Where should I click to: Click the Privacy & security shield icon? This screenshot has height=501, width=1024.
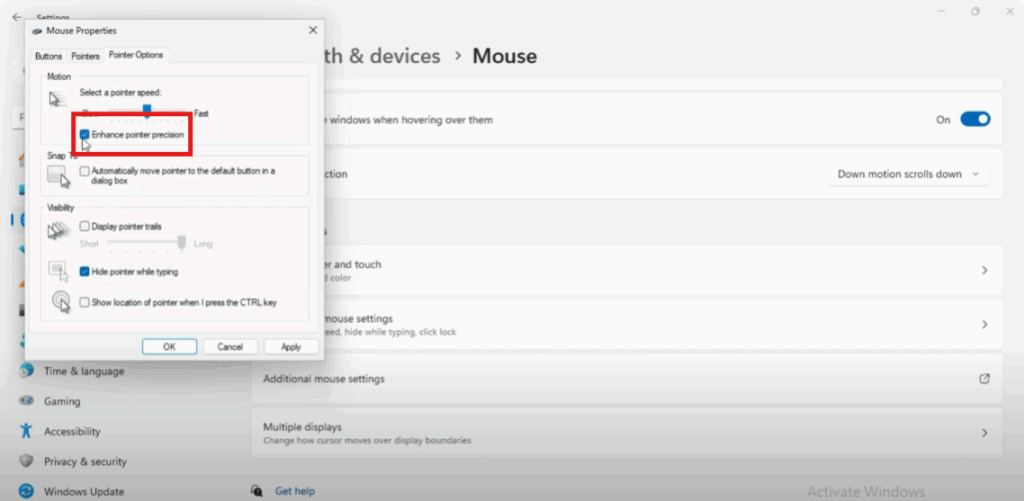pyautogui.click(x=26, y=461)
